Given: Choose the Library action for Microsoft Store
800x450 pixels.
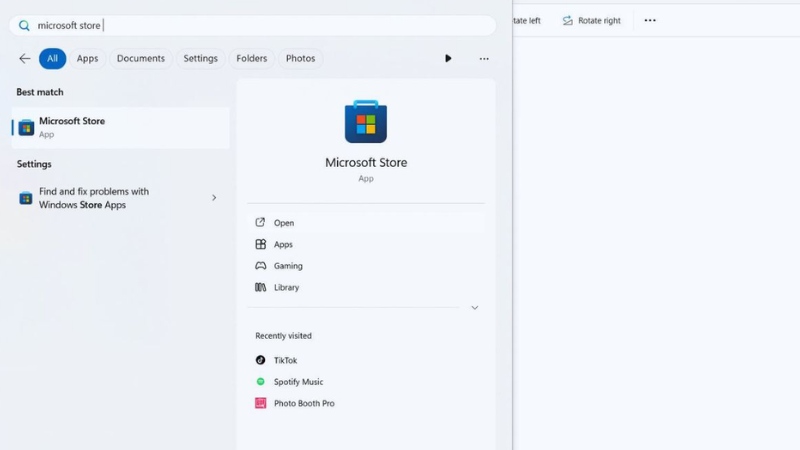Looking at the screenshot, I should coord(286,287).
